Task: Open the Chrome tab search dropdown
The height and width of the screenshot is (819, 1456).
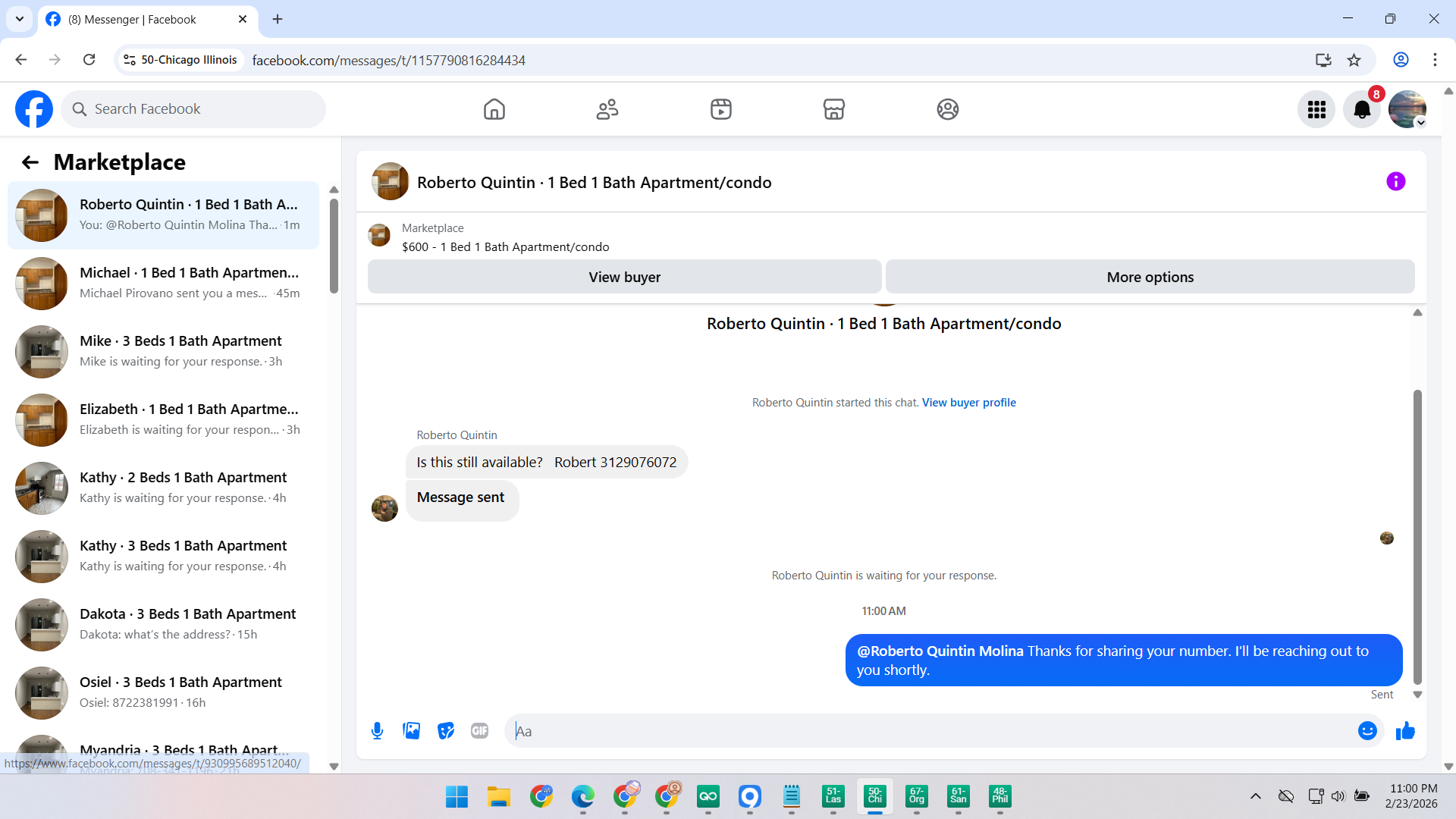Action: coord(20,19)
